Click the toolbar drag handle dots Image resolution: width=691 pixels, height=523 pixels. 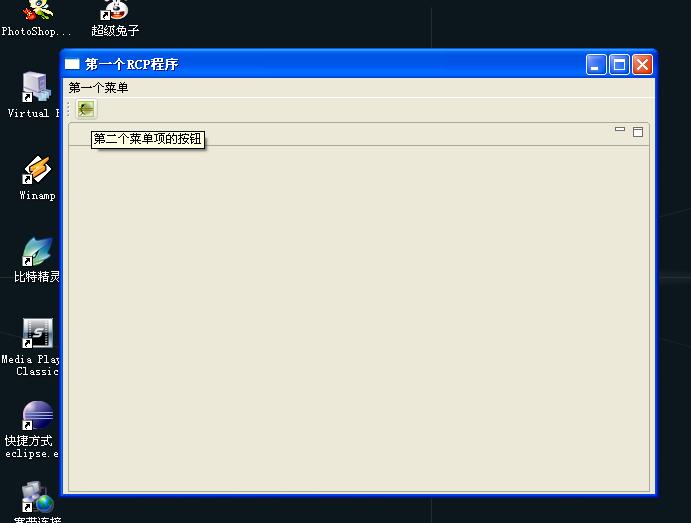click(x=68, y=109)
